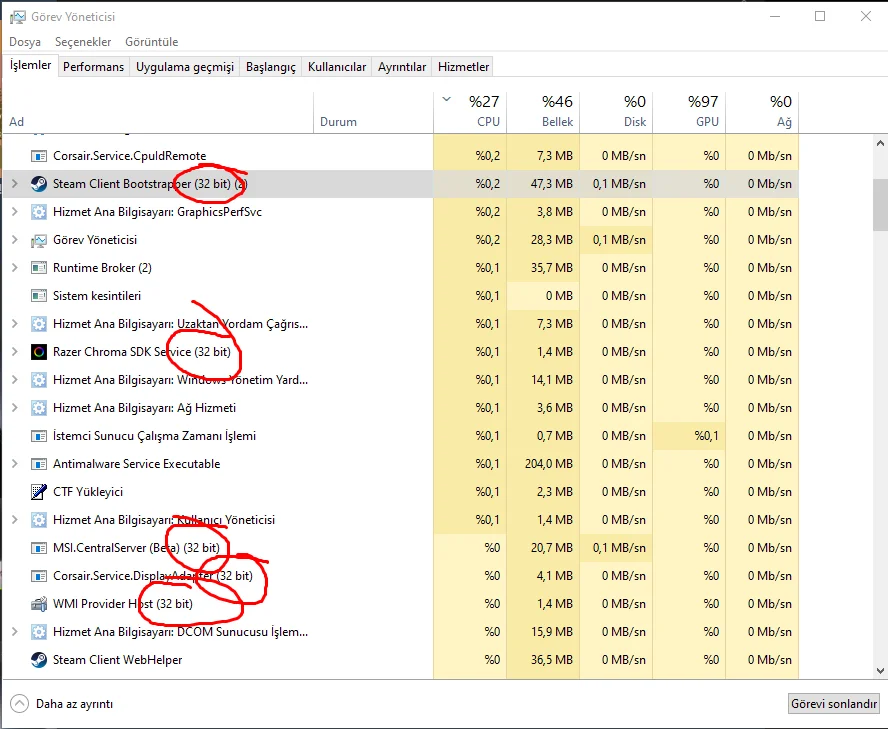Open the Seçenekler menu
Image resolution: width=888 pixels, height=729 pixels.
(x=83, y=42)
